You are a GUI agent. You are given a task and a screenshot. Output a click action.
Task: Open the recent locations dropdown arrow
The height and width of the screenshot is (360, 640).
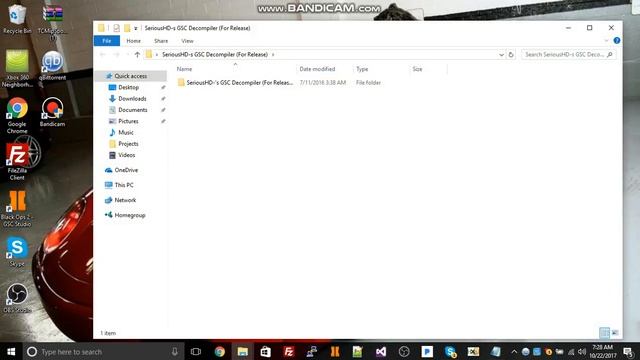(127, 54)
